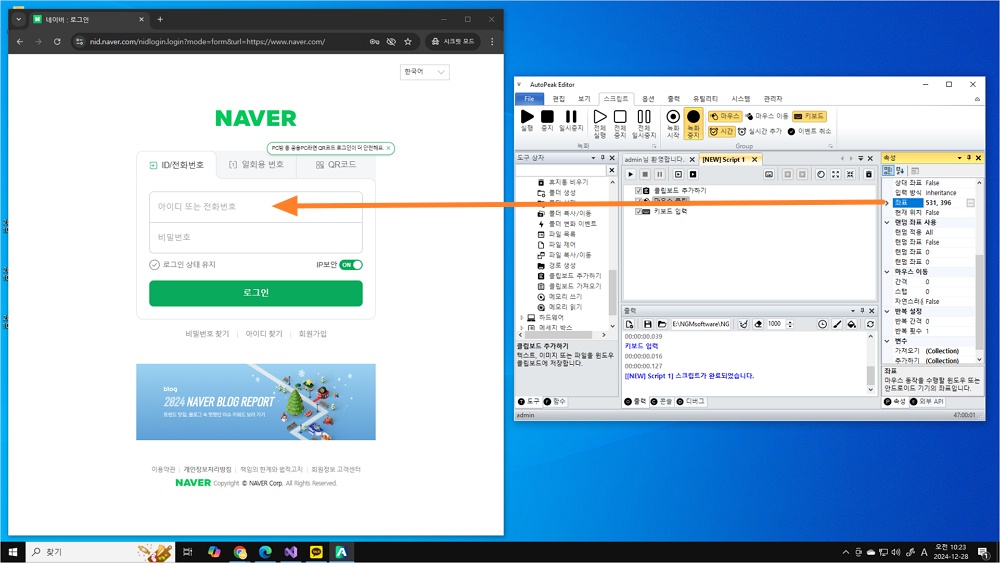Expand the 좌표 property row arrow
1000x563 pixels.
[x=887, y=203]
